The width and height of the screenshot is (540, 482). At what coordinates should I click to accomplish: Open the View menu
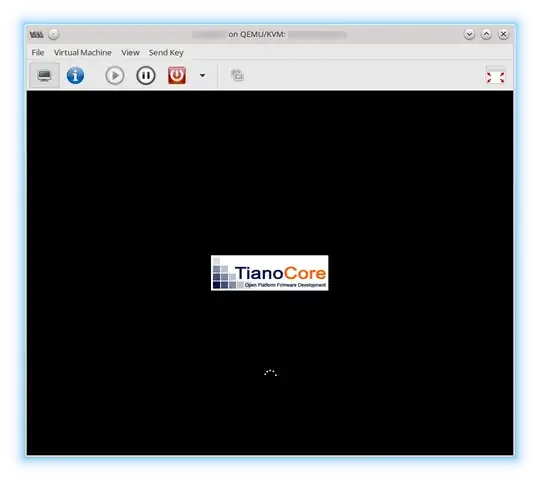(x=130, y=53)
